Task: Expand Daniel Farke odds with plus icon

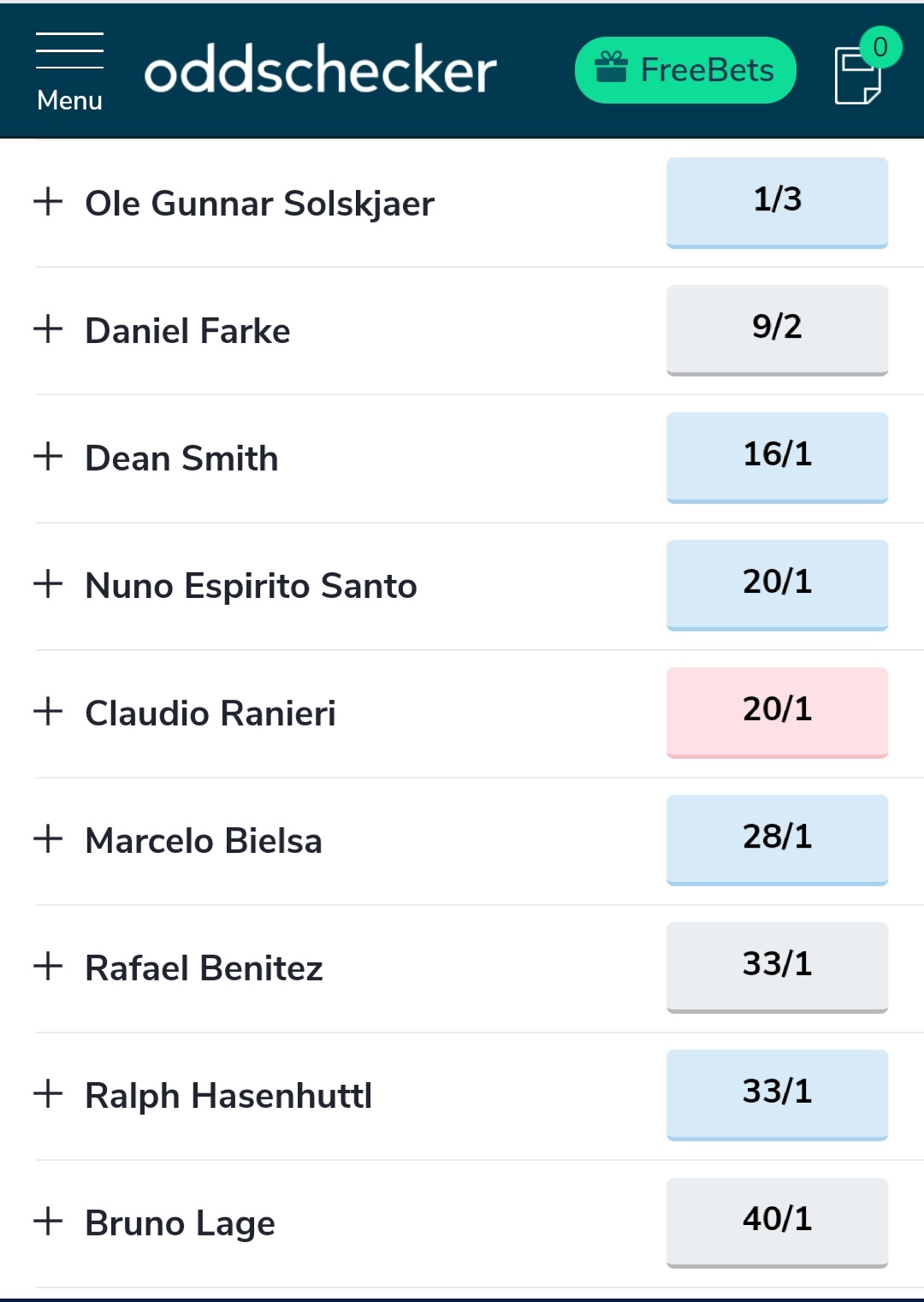Action: [48, 329]
